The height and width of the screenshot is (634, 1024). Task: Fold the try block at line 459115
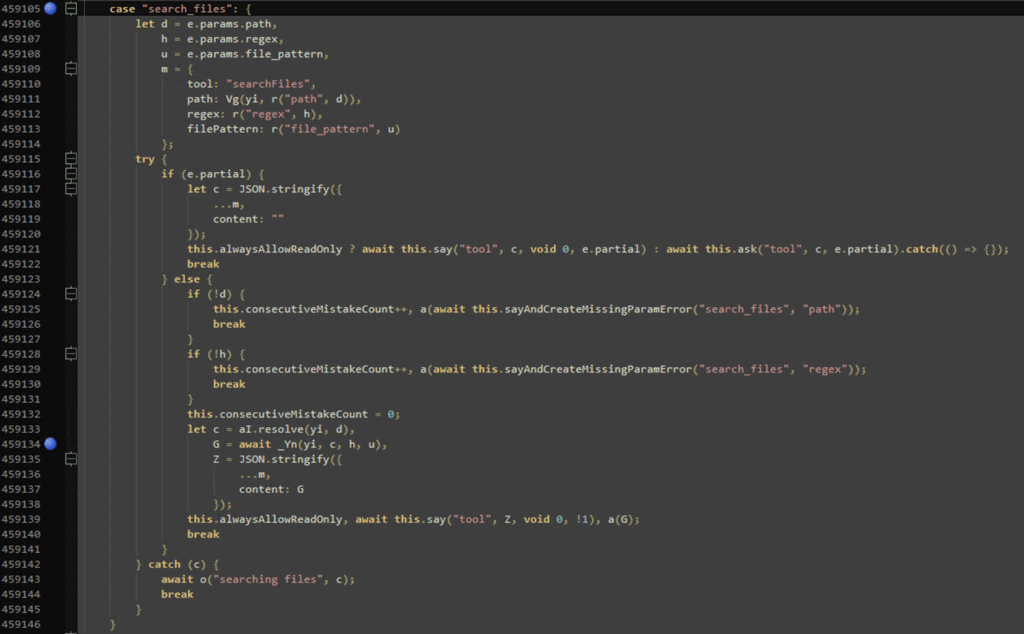[70, 159]
